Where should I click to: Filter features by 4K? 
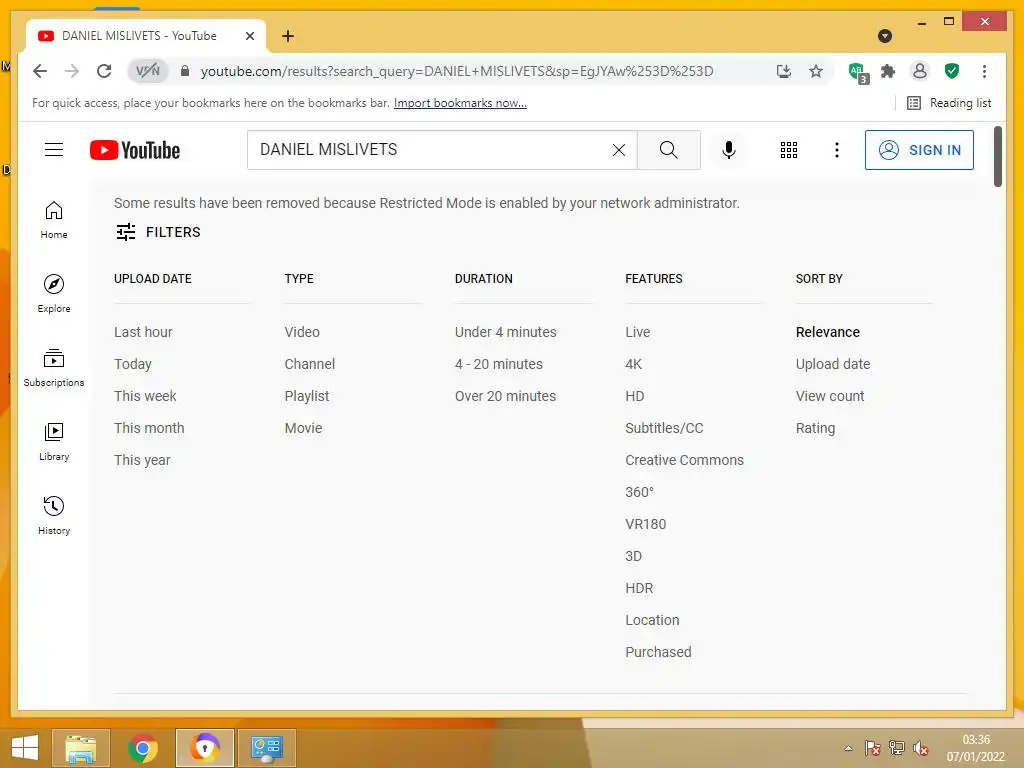point(633,364)
